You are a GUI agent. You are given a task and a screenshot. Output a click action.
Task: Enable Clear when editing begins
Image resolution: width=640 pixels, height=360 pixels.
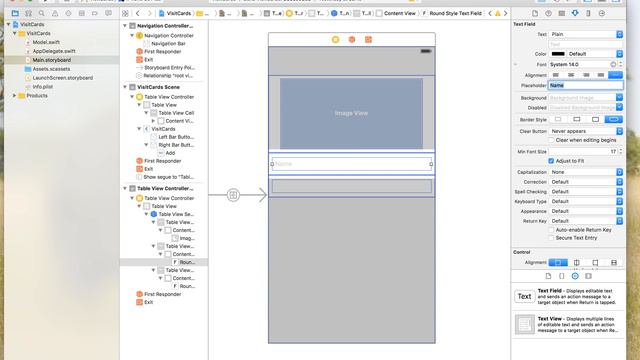point(551,140)
